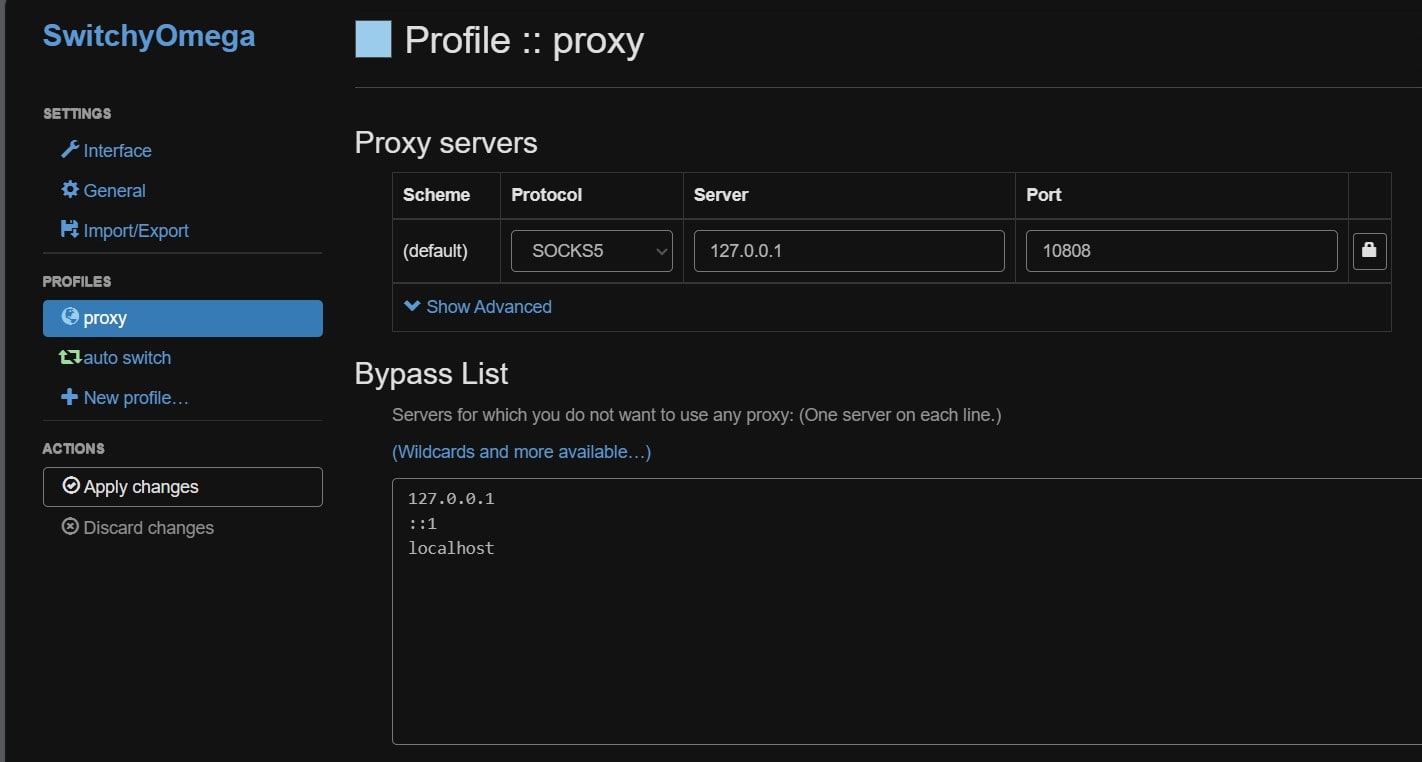Screen dimensions: 1422x762
Task: Click the chevron icon beside Show Advanced
Action: (x=412, y=306)
